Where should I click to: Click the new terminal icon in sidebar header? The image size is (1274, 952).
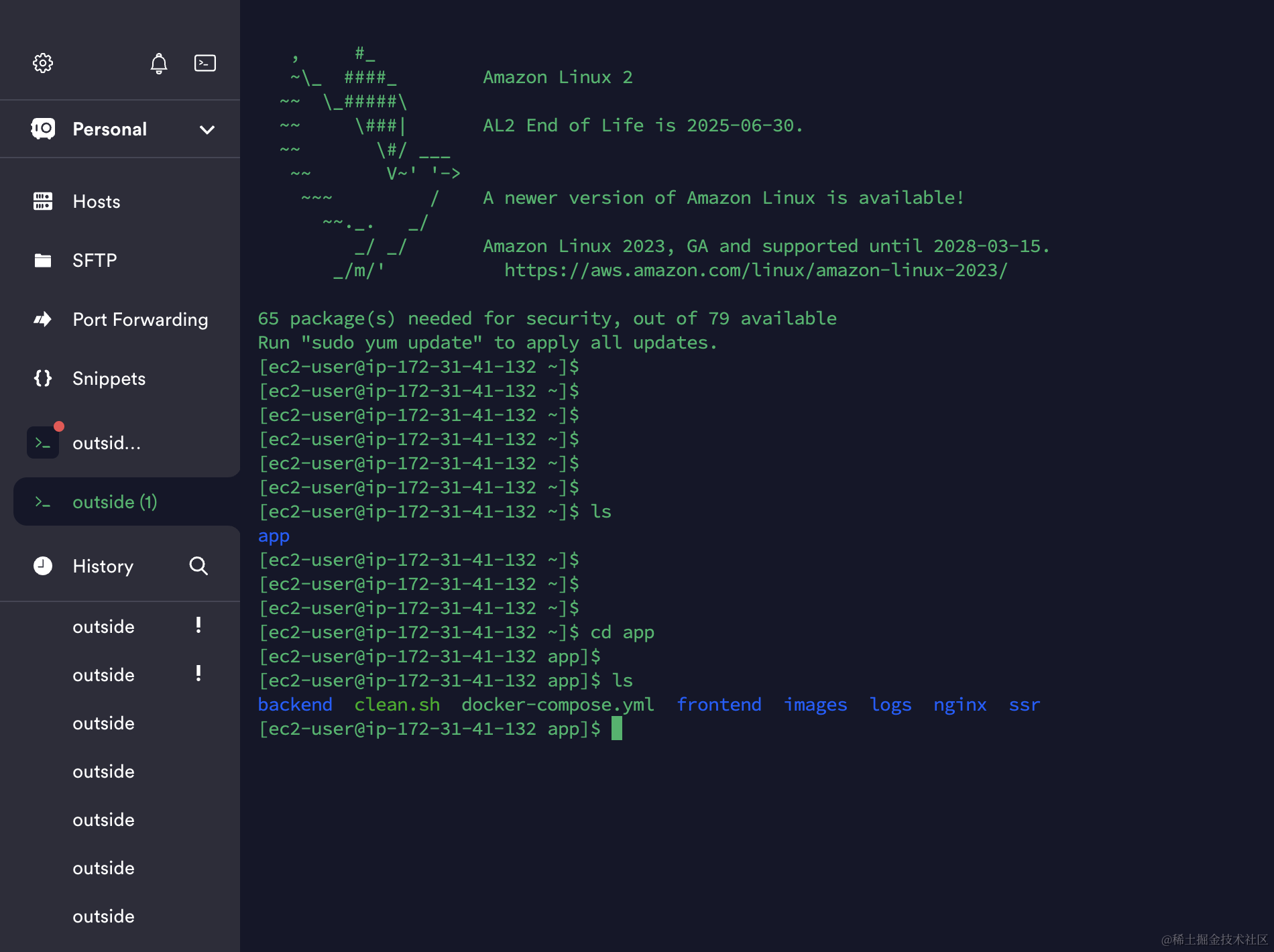coord(205,63)
